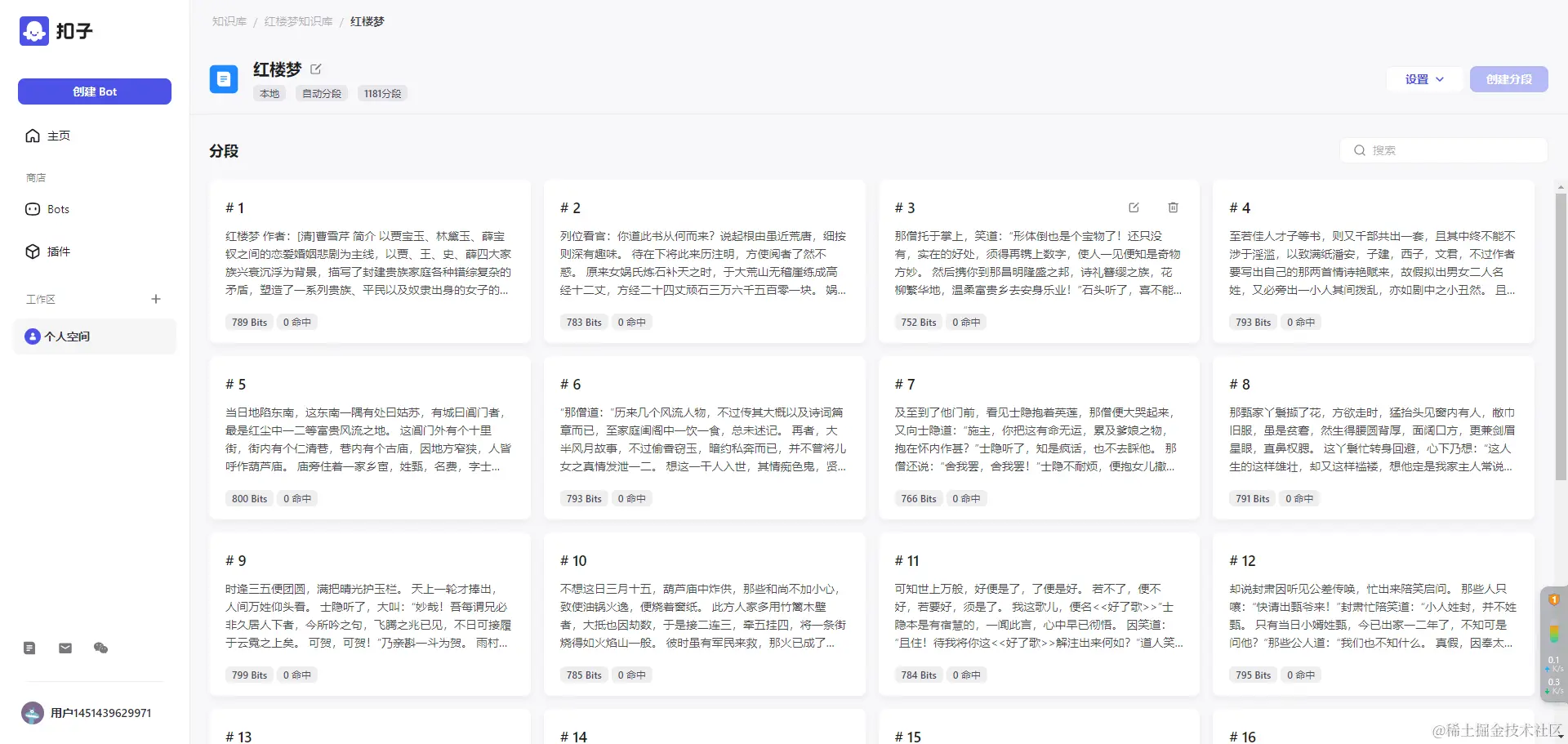The image size is (1568, 744).
Task: Click the 扣子 logo icon
Action: pyautogui.click(x=34, y=31)
